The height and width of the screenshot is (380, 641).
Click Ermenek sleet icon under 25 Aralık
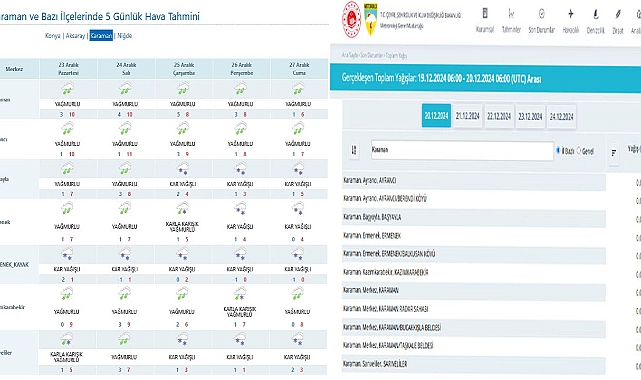183,209
